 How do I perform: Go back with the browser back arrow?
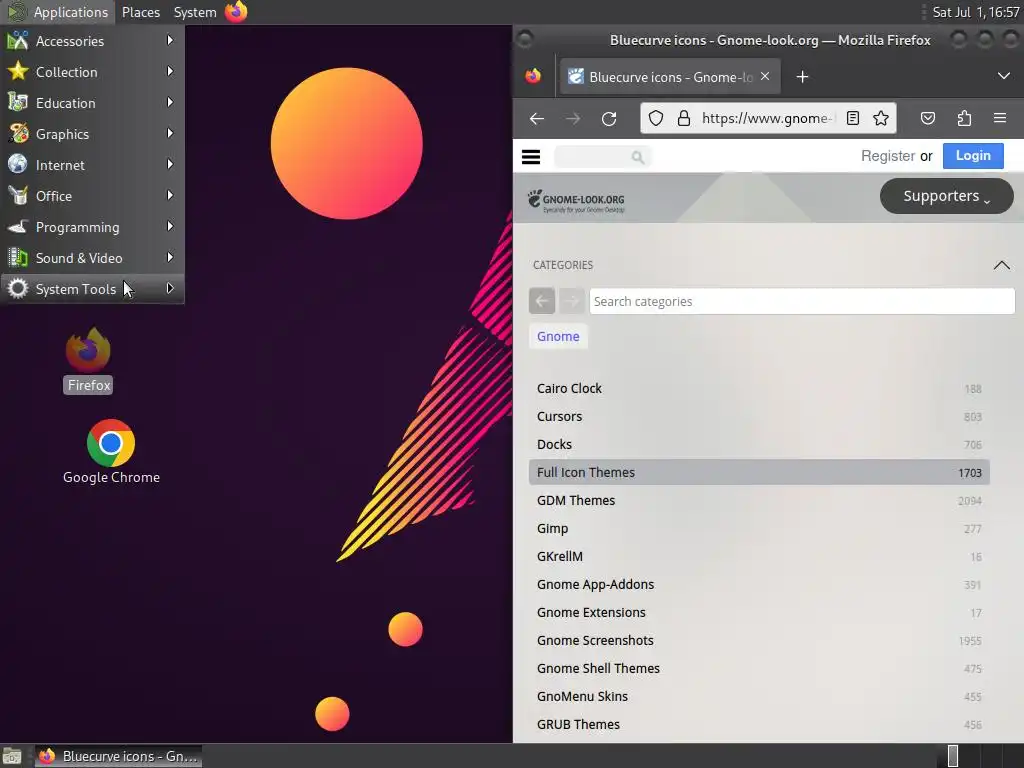(x=537, y=118)
